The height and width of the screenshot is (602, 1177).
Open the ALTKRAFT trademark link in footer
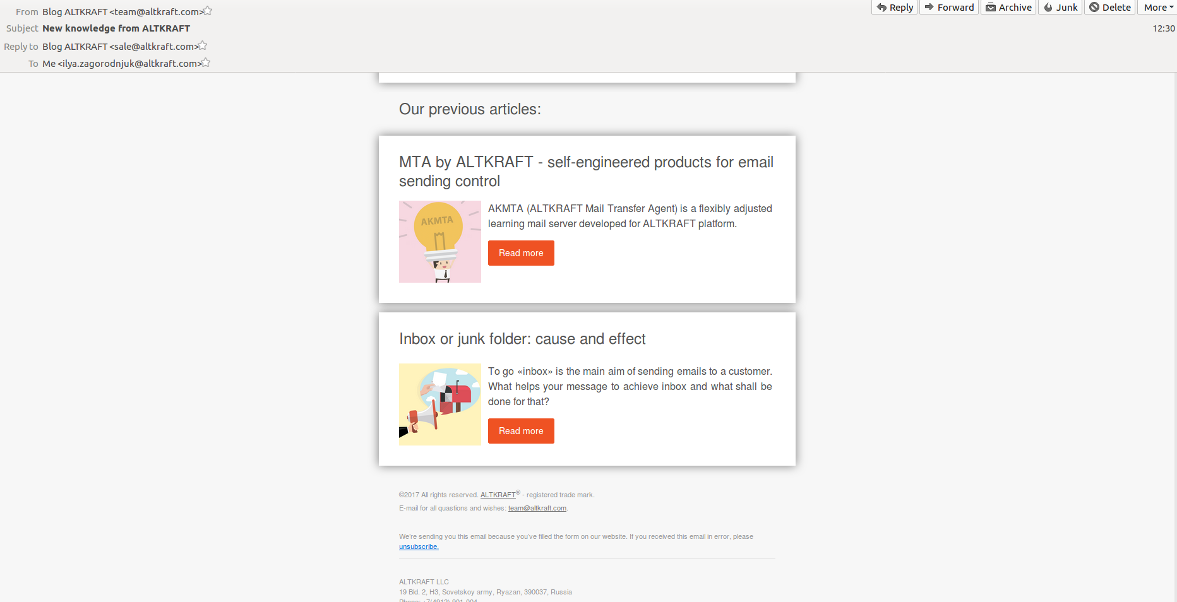point(498,495)
